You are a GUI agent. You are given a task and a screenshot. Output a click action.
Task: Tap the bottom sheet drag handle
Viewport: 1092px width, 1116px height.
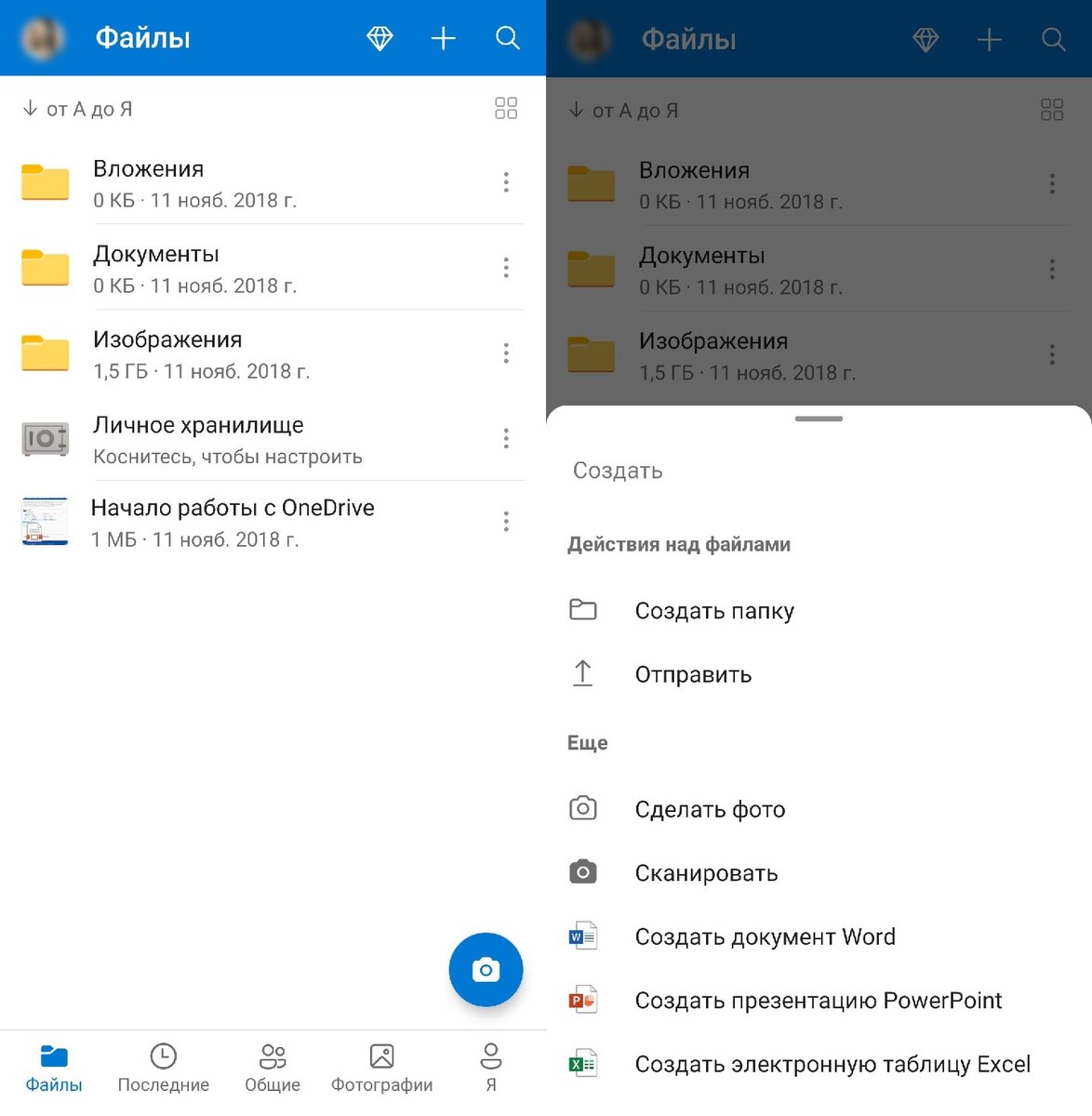click(x=819, y=419)
